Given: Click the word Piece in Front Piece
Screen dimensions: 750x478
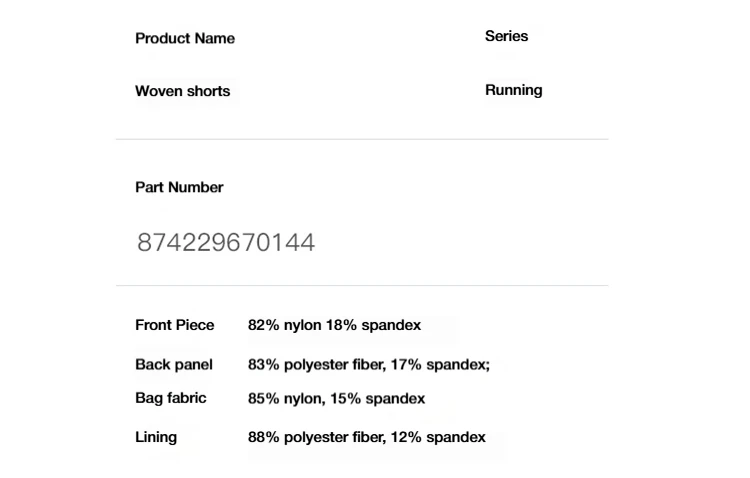Looking at the screenshot, I should 195,325.
